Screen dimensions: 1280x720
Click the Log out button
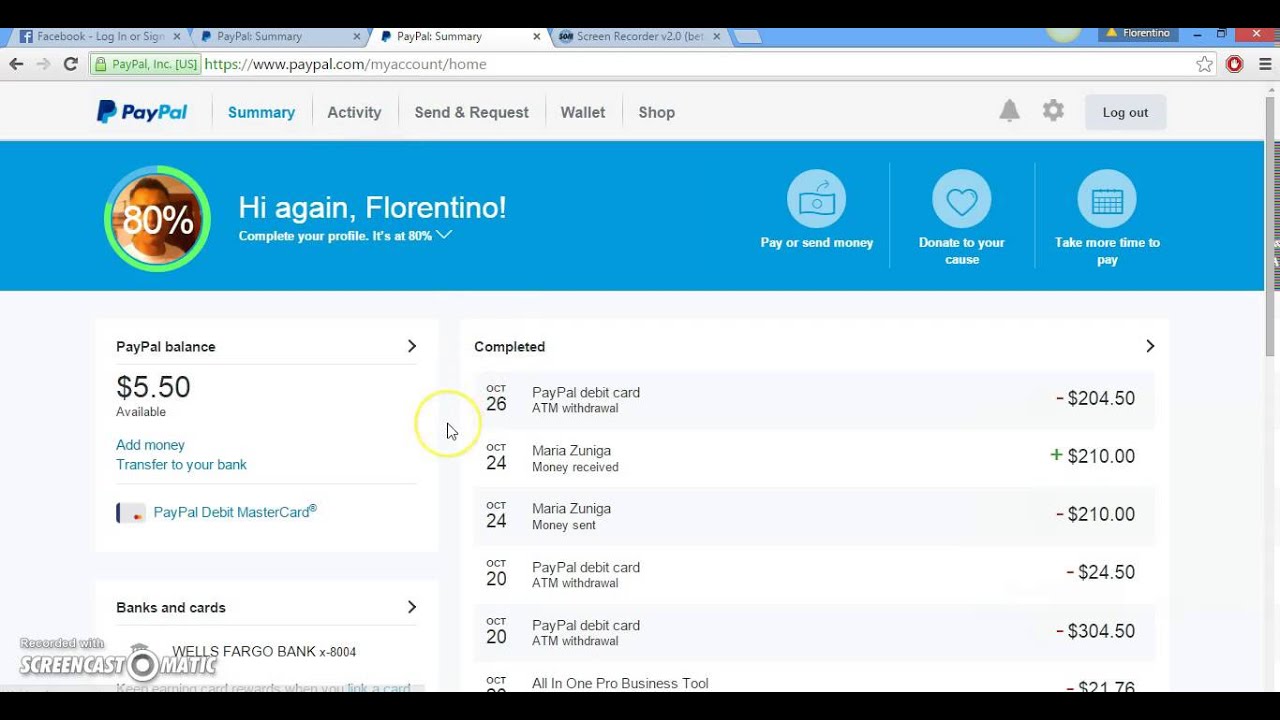pos(1125,112)
